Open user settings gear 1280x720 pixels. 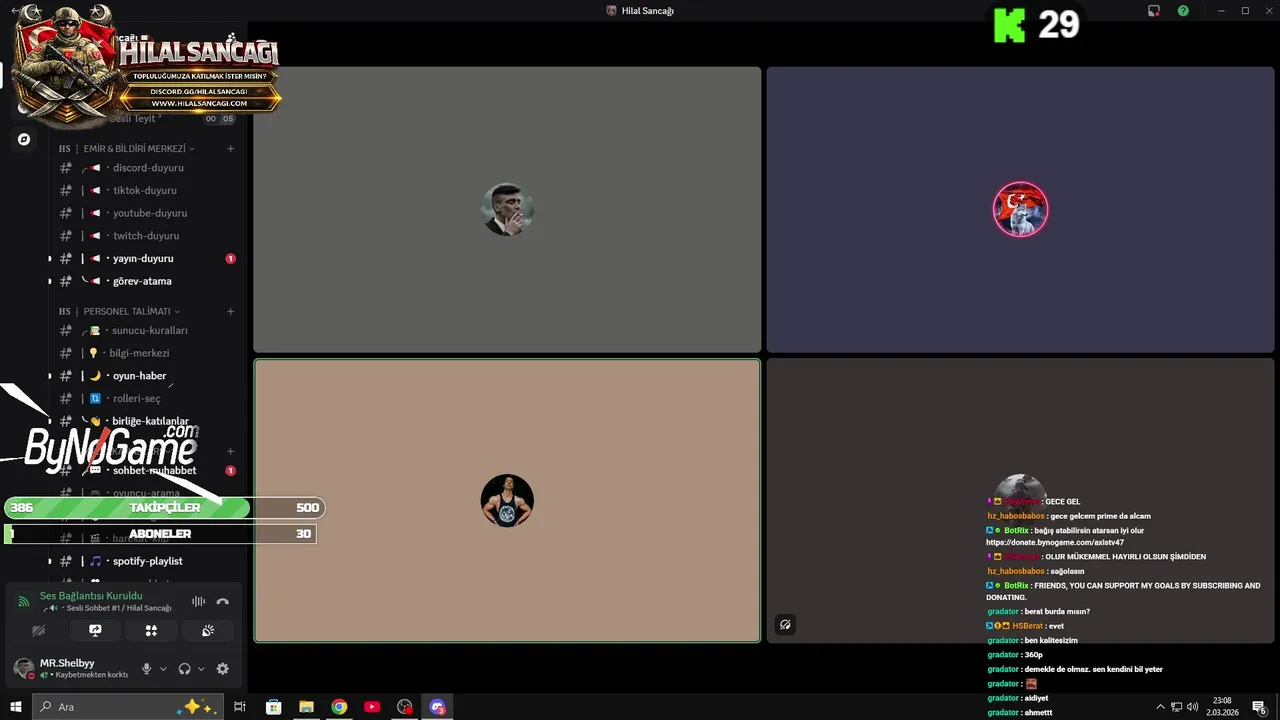[x=222, y=669]
